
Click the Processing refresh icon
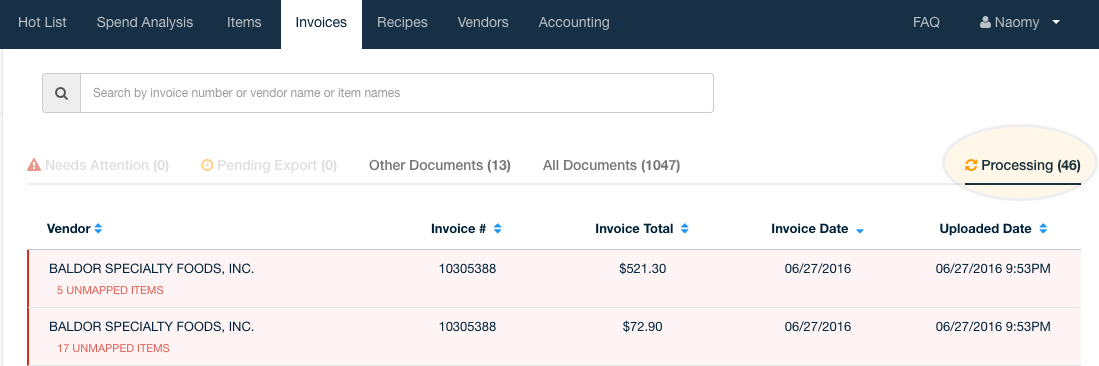[971, 165]
